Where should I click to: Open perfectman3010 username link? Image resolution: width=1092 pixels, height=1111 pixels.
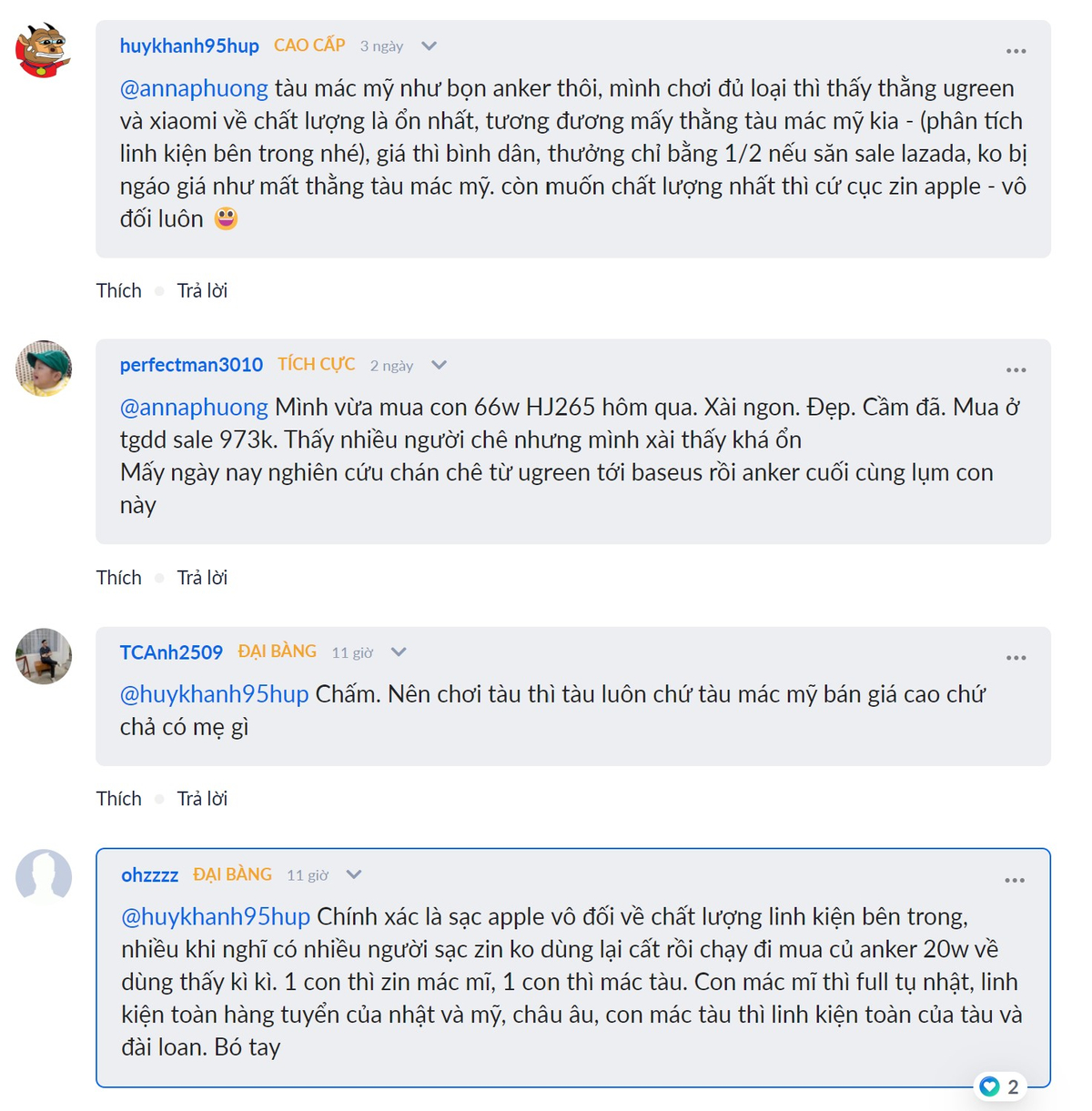(x=191, y=365)
